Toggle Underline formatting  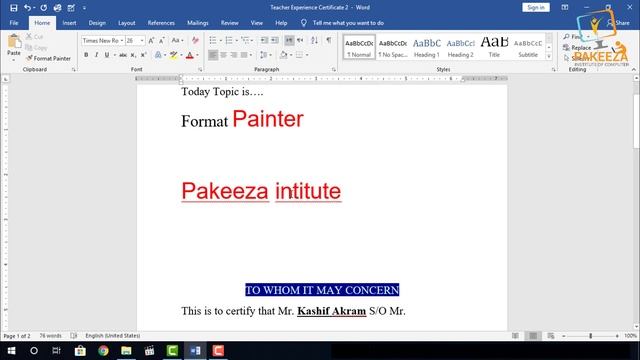click(x=107, y=55)
